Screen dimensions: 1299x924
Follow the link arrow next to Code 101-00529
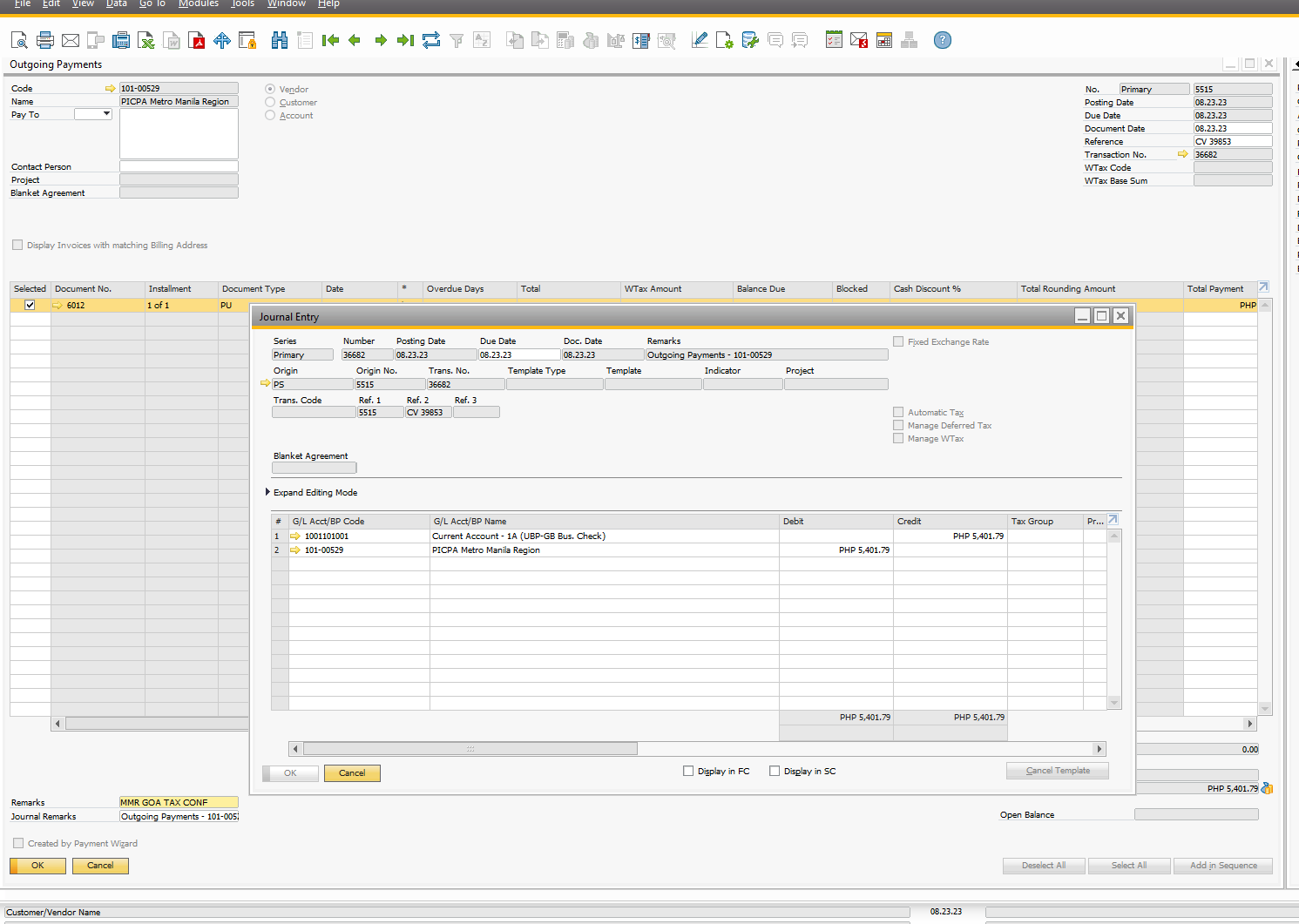tap(111, 89)
